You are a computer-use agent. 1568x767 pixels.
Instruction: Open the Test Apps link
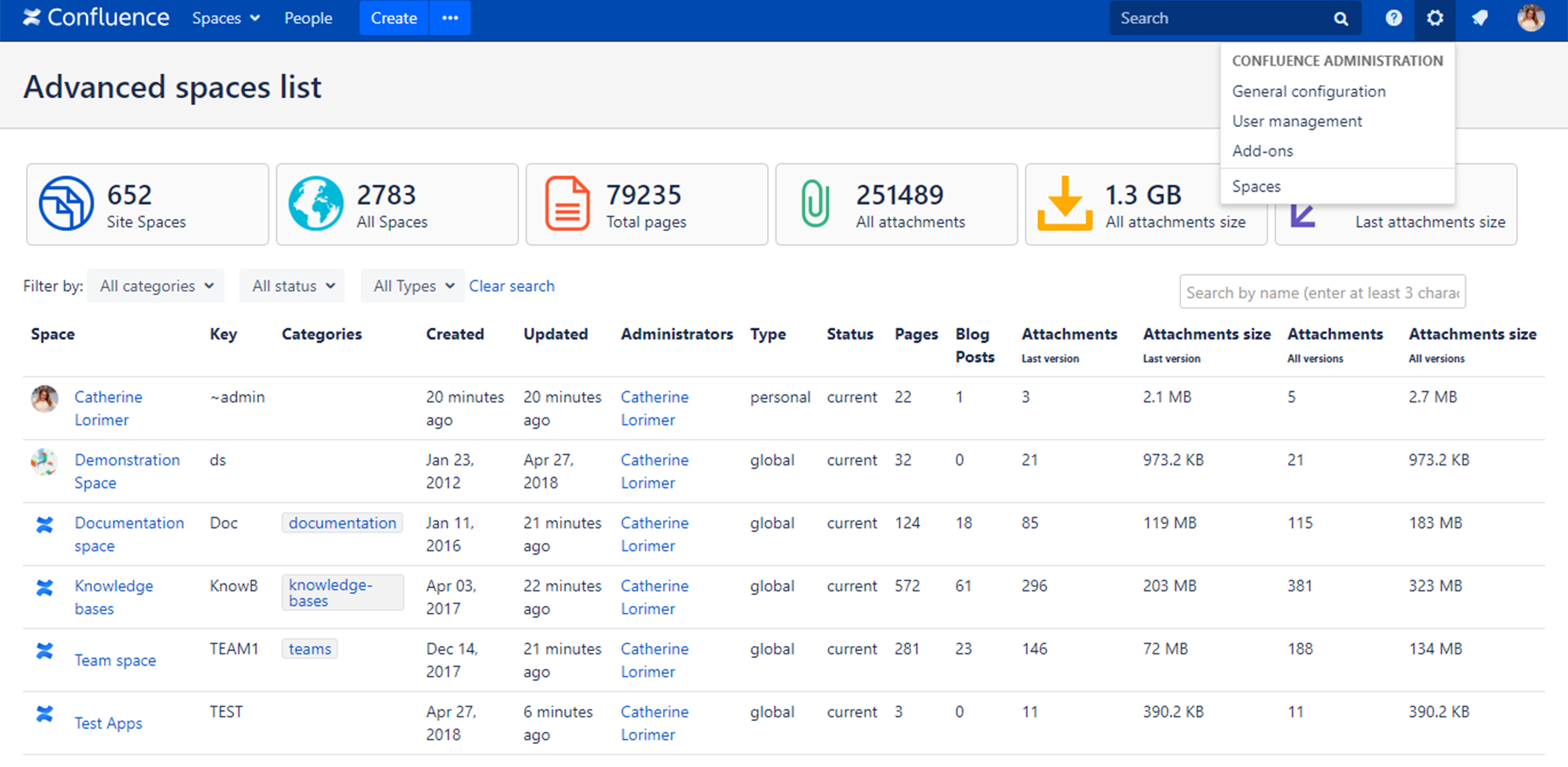108,724
